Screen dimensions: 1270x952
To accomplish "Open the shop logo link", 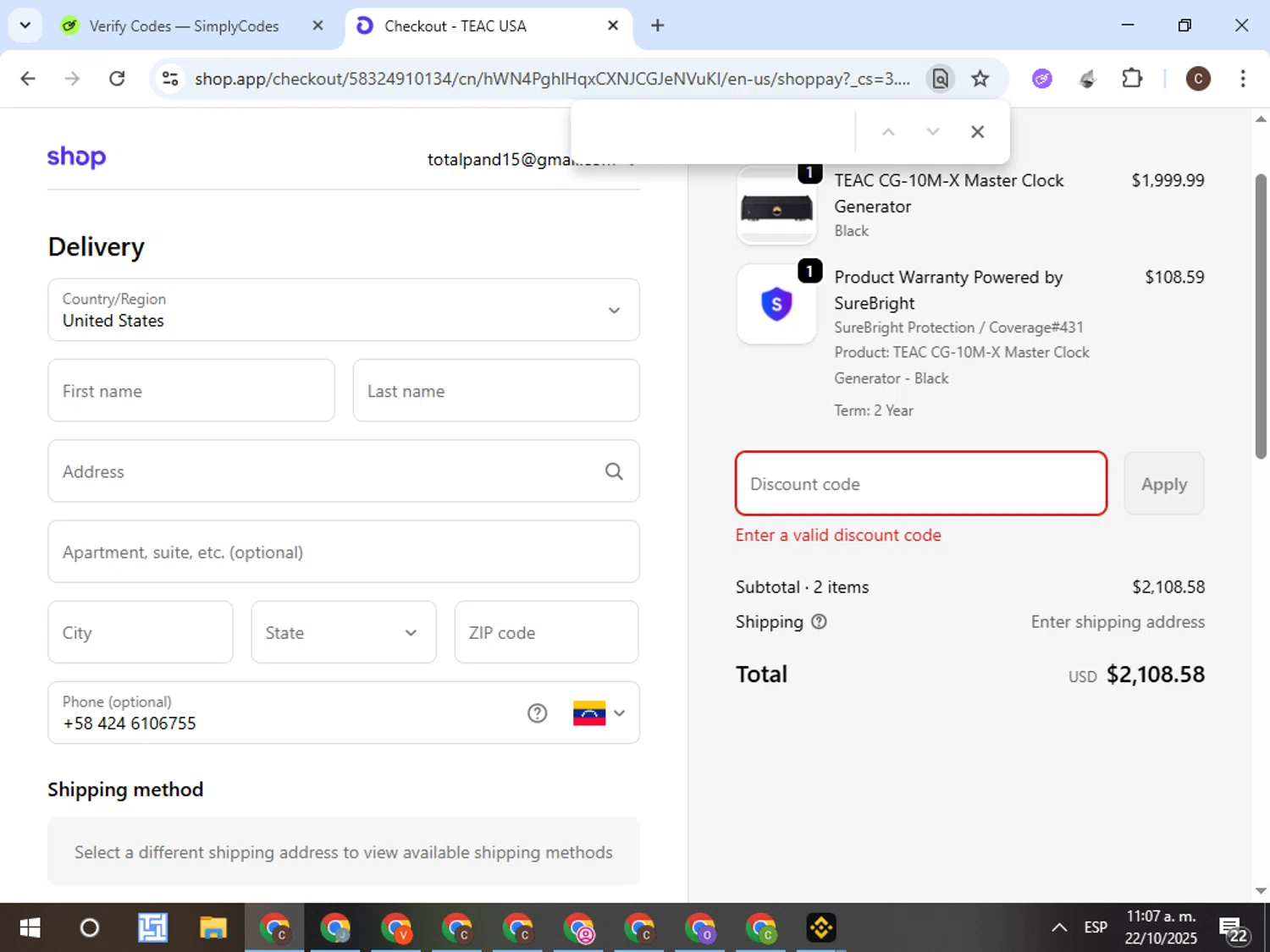I will [76, 157].
